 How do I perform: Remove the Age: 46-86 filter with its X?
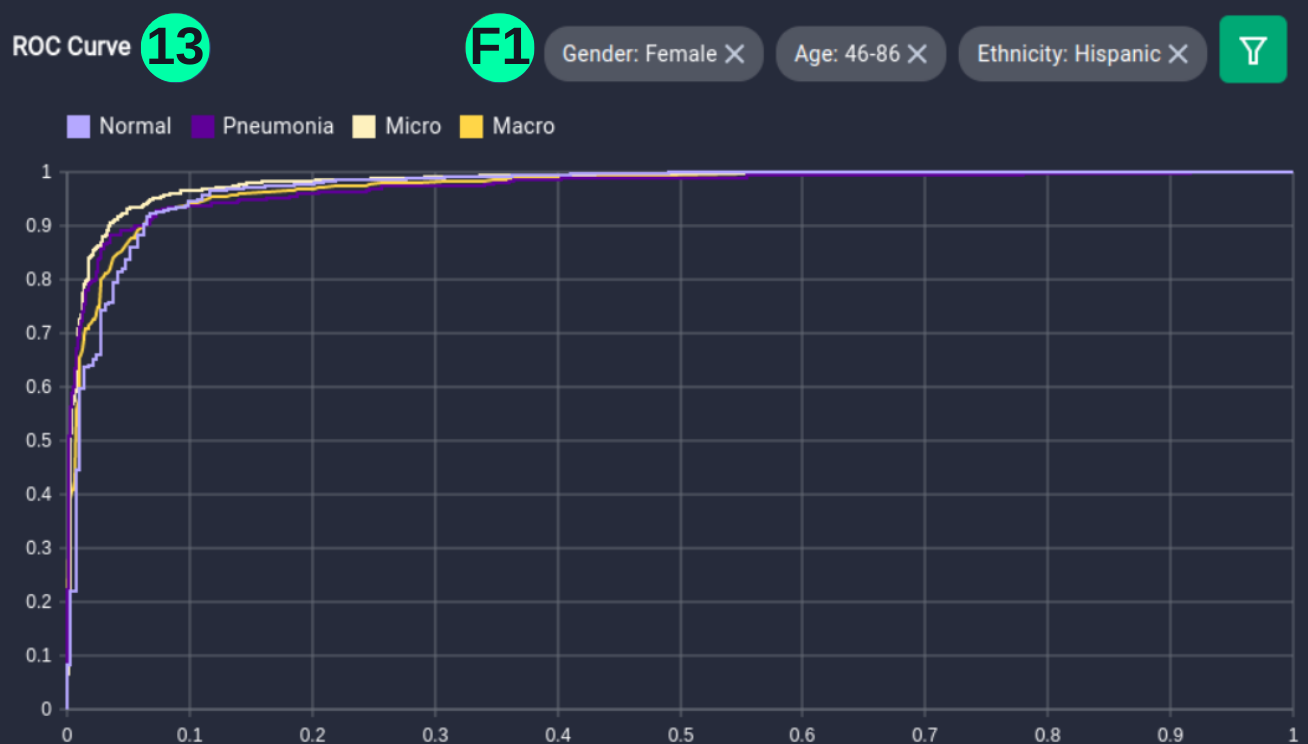917,54
